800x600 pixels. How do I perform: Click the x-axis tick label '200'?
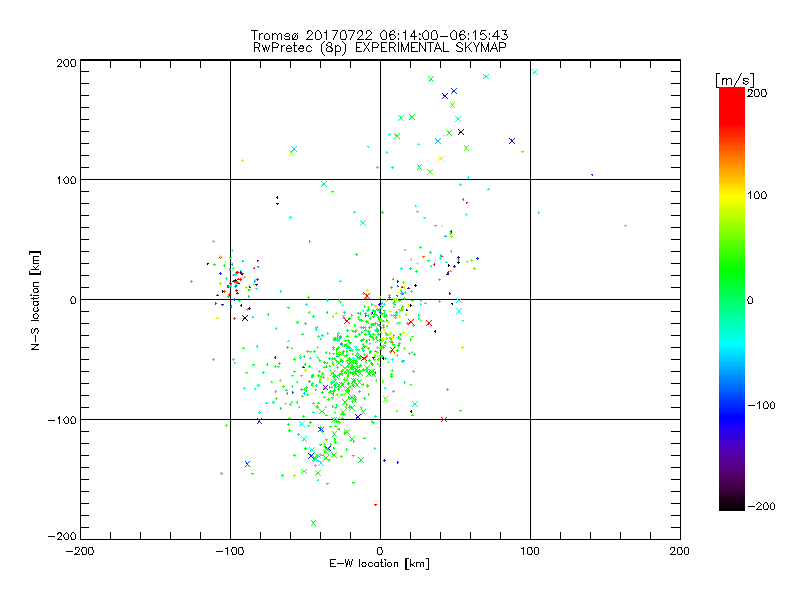[x=679, y=551]
